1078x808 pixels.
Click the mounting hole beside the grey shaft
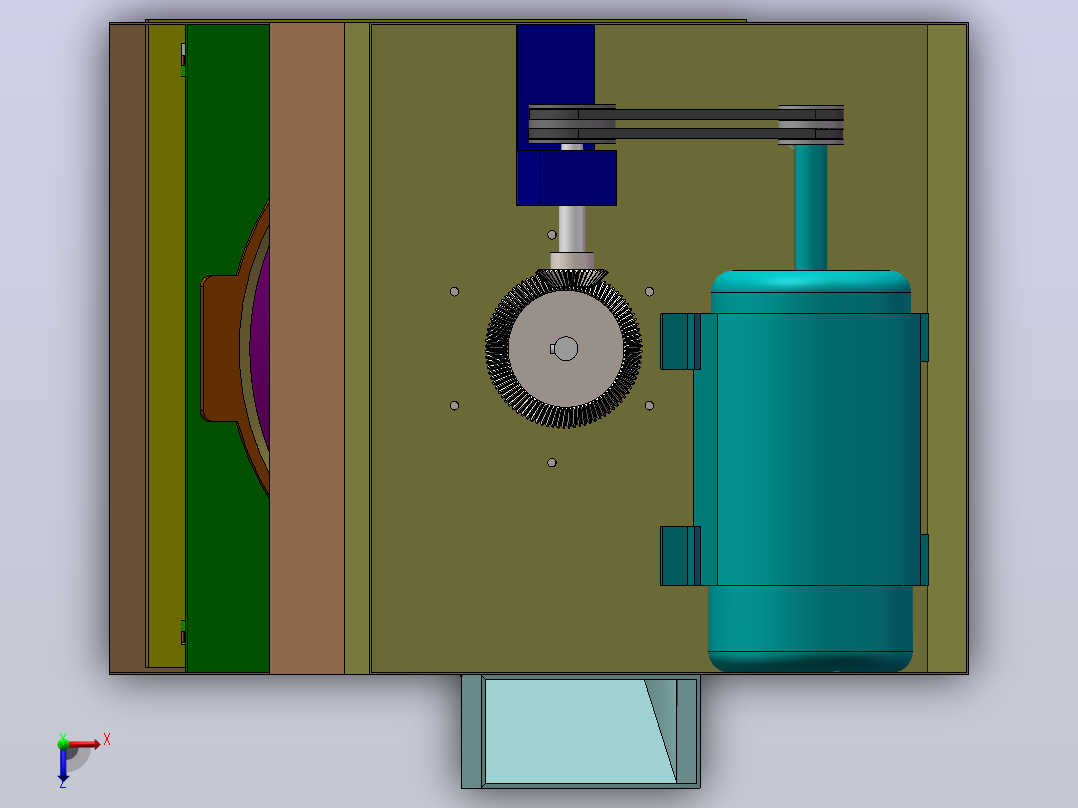point(551,234)
